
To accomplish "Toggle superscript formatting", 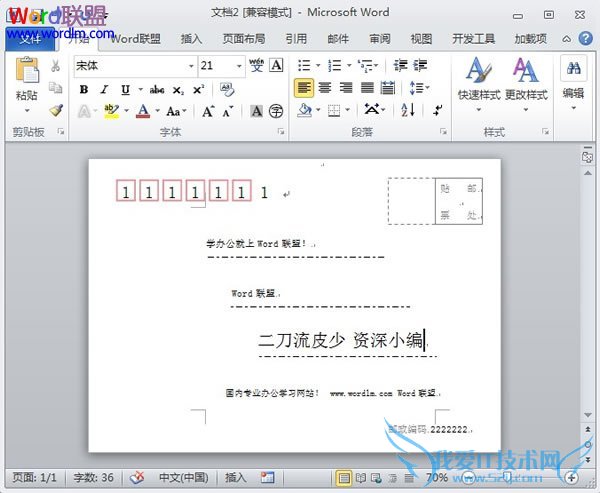I will 198,90.
